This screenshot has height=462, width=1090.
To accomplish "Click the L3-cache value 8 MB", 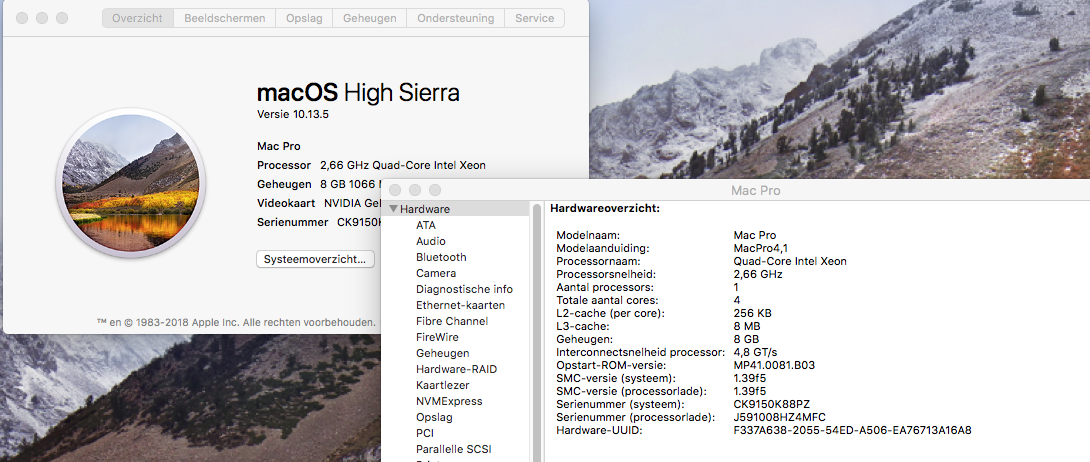I will click(x=747, y=326).
